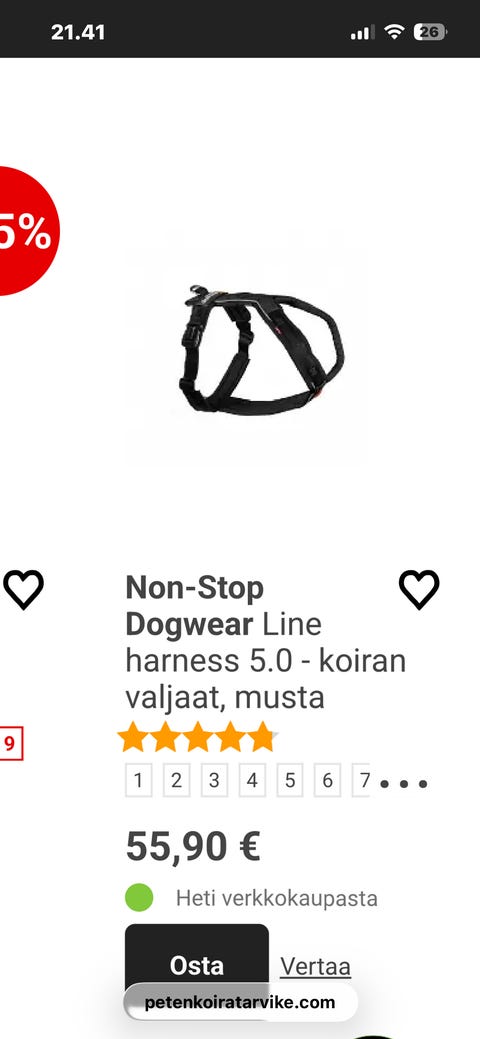The height and width of the screenshot is (1039, 480).
Task: Tap the cellular signal bars icon
Action: coord(362,32)
